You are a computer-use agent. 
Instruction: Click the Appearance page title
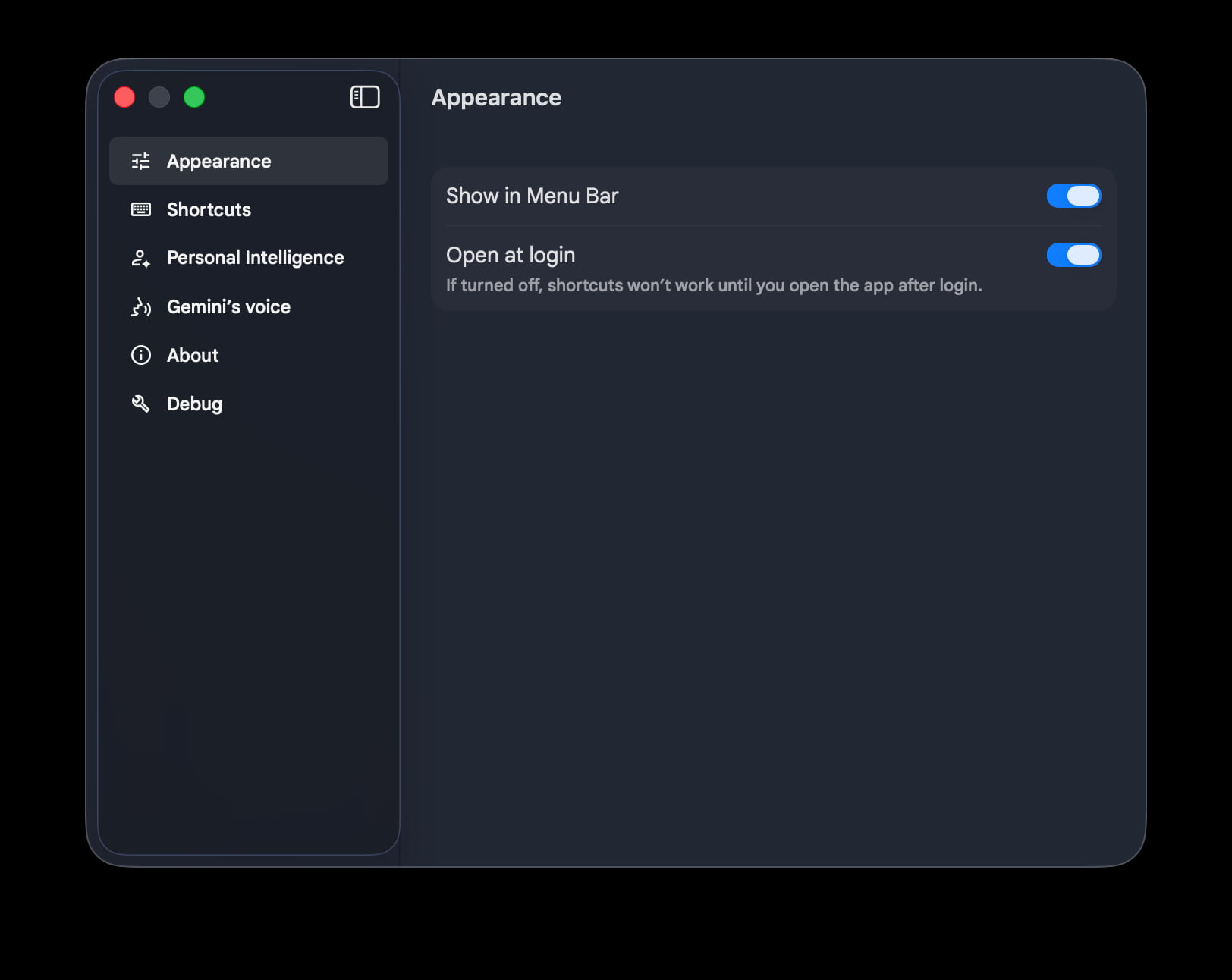click(496, 98)
